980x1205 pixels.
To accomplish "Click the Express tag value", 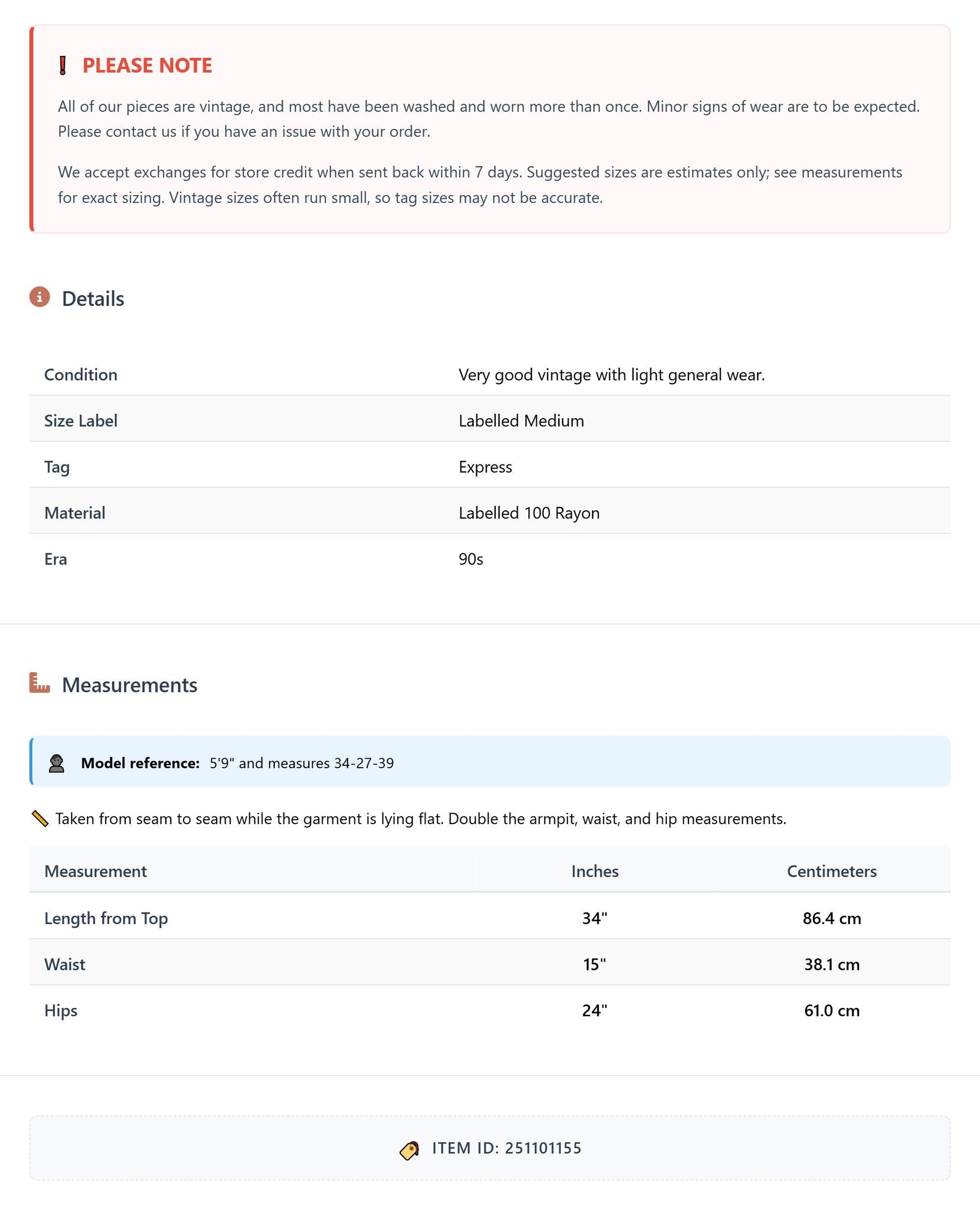I will [x=485, y=467].
